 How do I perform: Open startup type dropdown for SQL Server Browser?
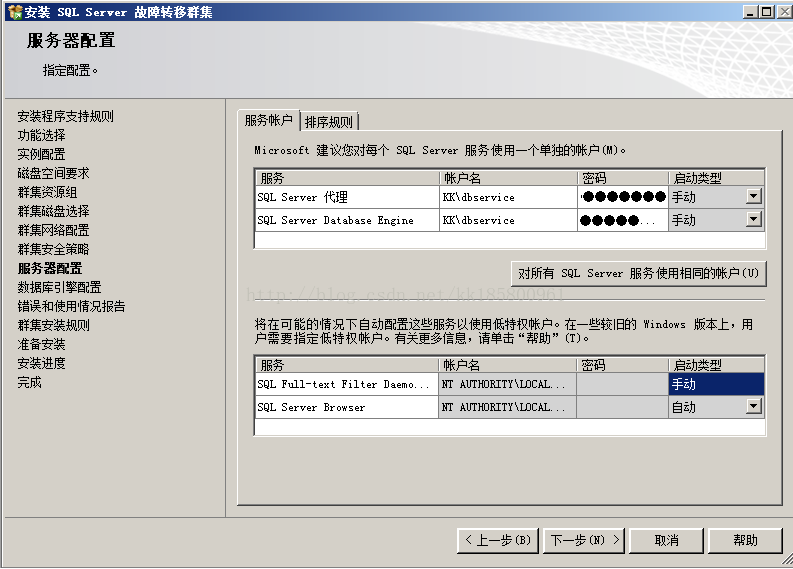coord(753,406)
